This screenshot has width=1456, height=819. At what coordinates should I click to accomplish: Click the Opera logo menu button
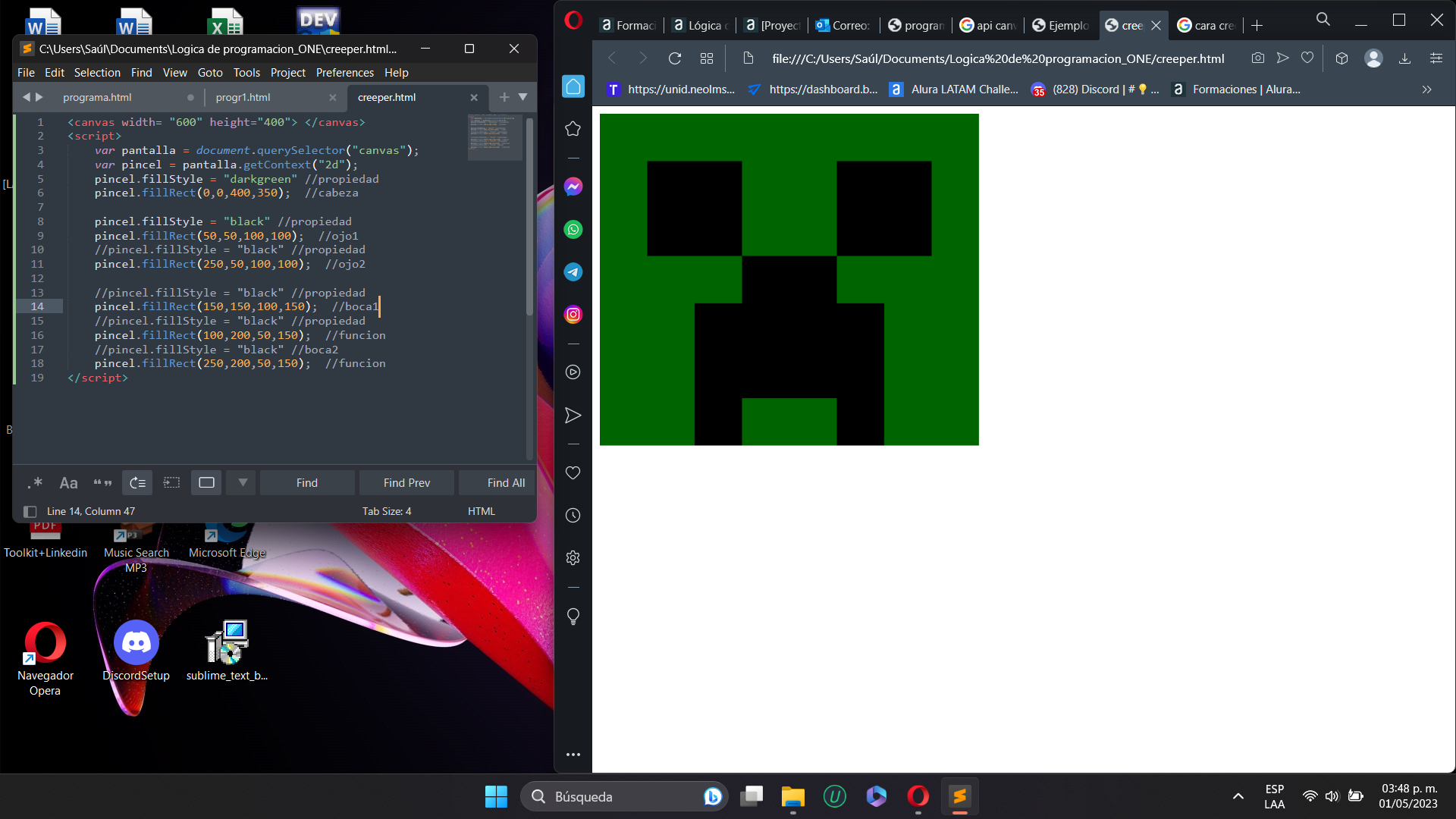[574, 20]
